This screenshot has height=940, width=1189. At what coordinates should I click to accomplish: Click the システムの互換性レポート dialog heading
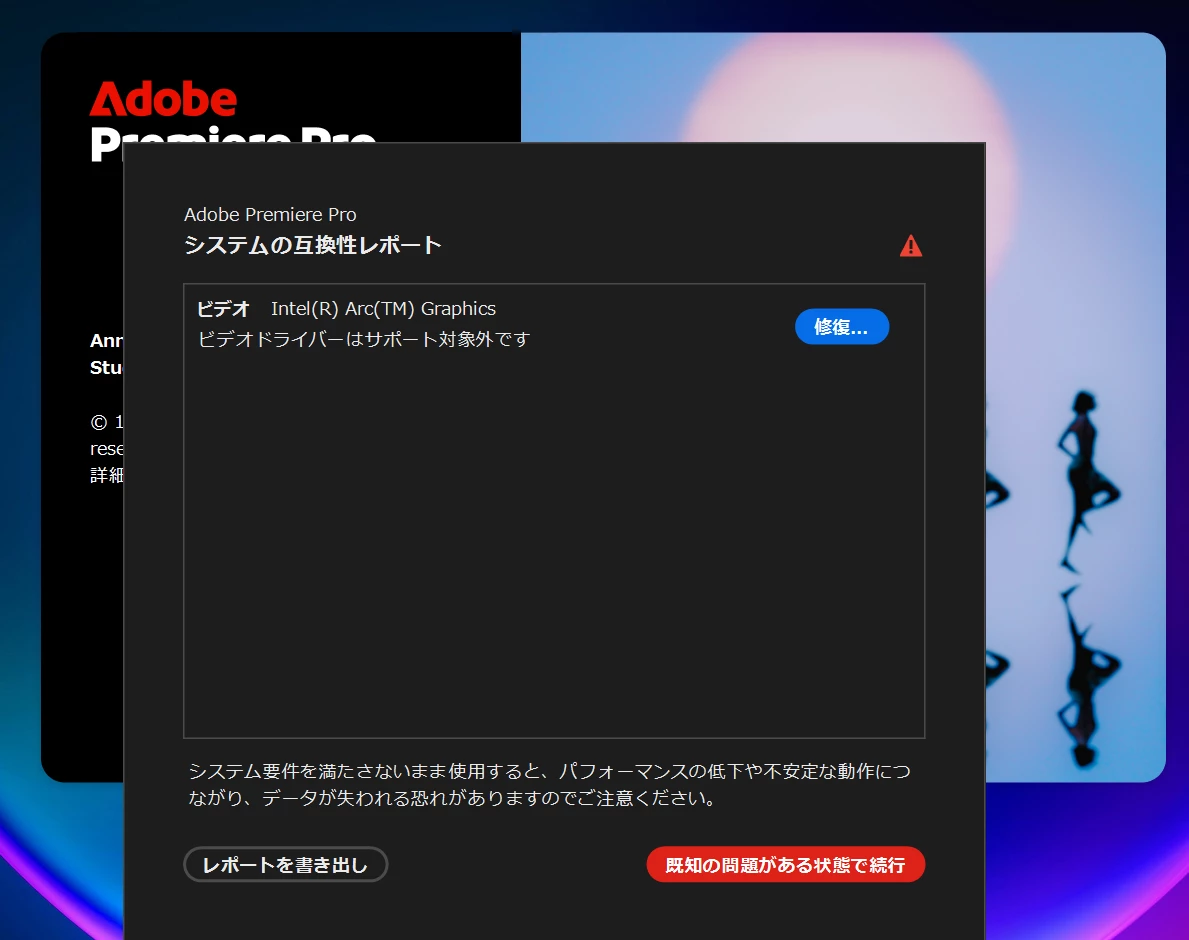point(312,245)
